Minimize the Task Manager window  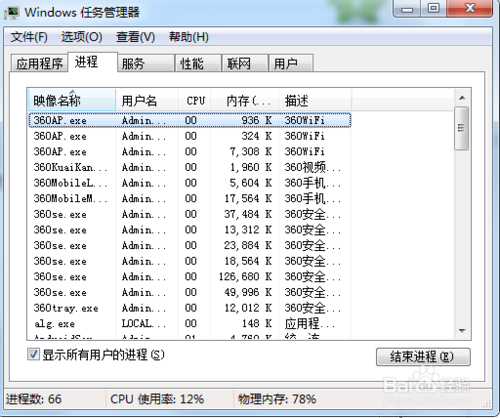pyautogui.click(x=407, y=8)
